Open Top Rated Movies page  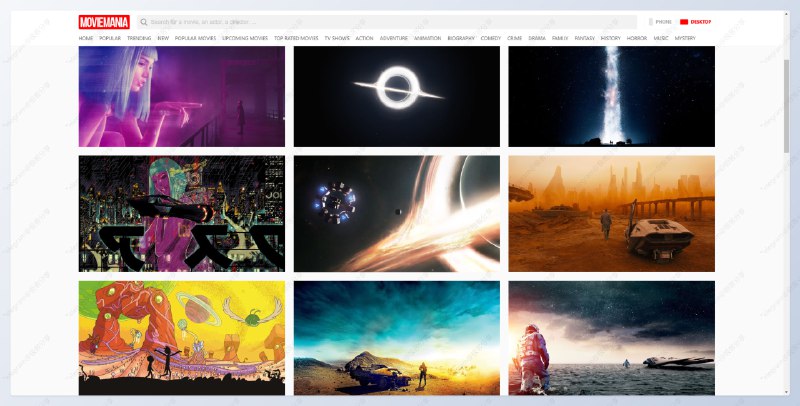(x=295, y=38)
